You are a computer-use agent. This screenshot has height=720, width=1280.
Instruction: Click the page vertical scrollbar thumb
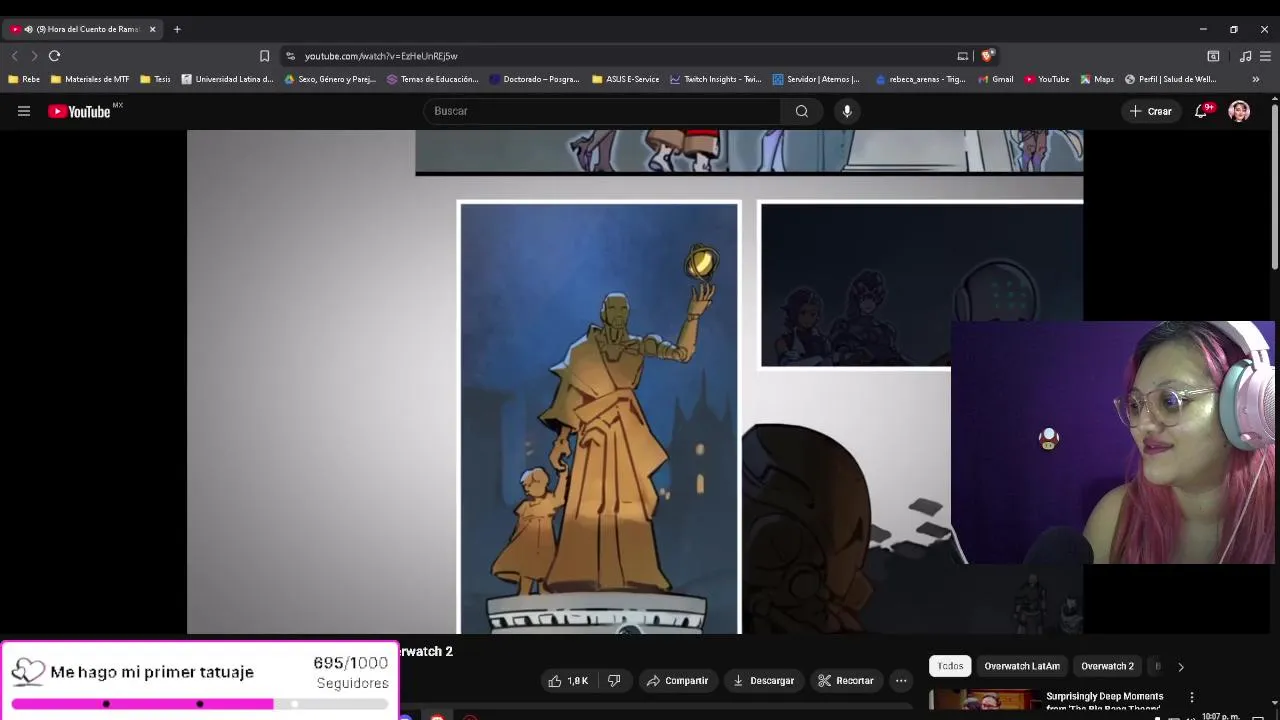[1275, 187]
